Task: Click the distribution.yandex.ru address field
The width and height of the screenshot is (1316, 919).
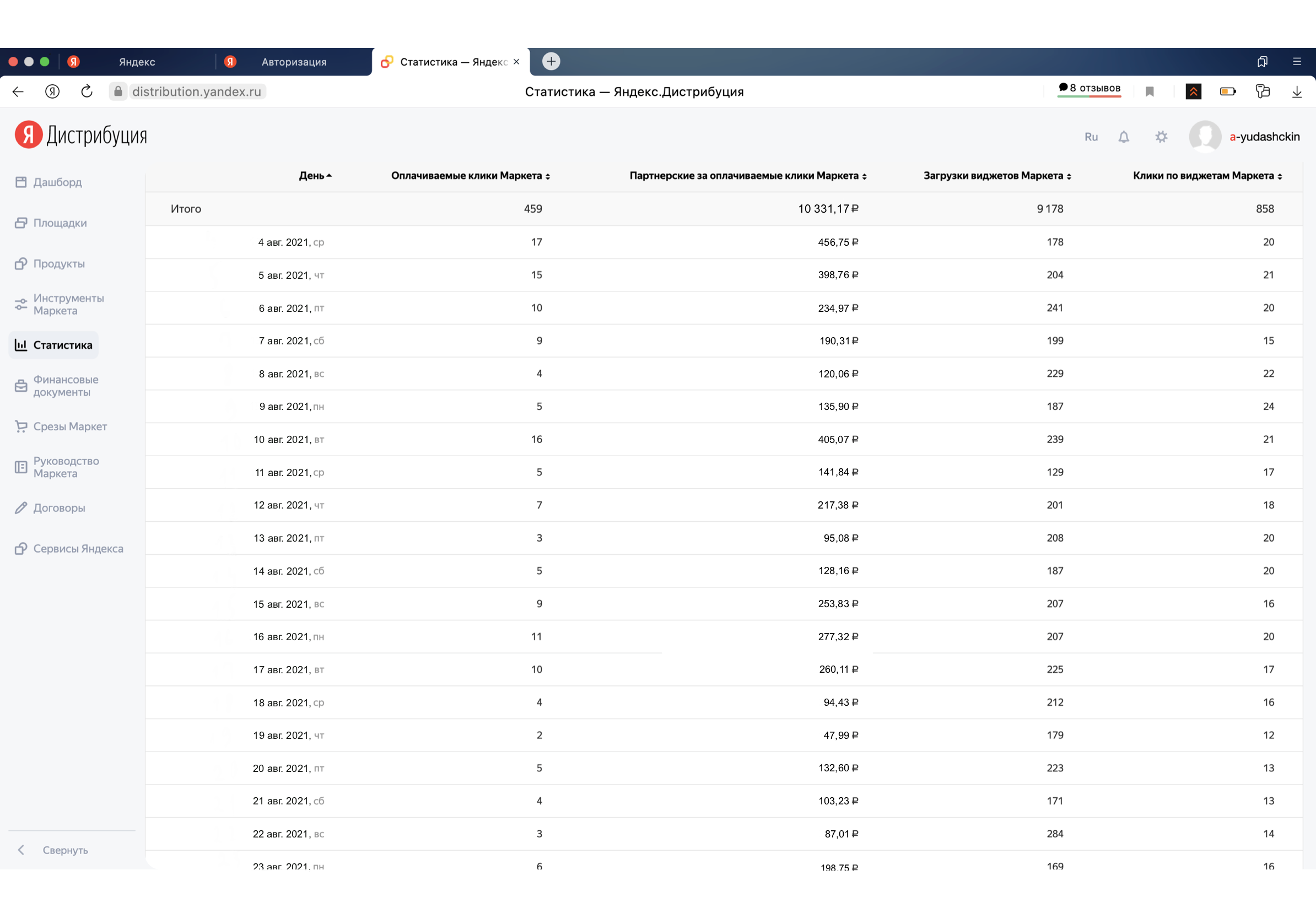Action: click(x=197, y=91)
